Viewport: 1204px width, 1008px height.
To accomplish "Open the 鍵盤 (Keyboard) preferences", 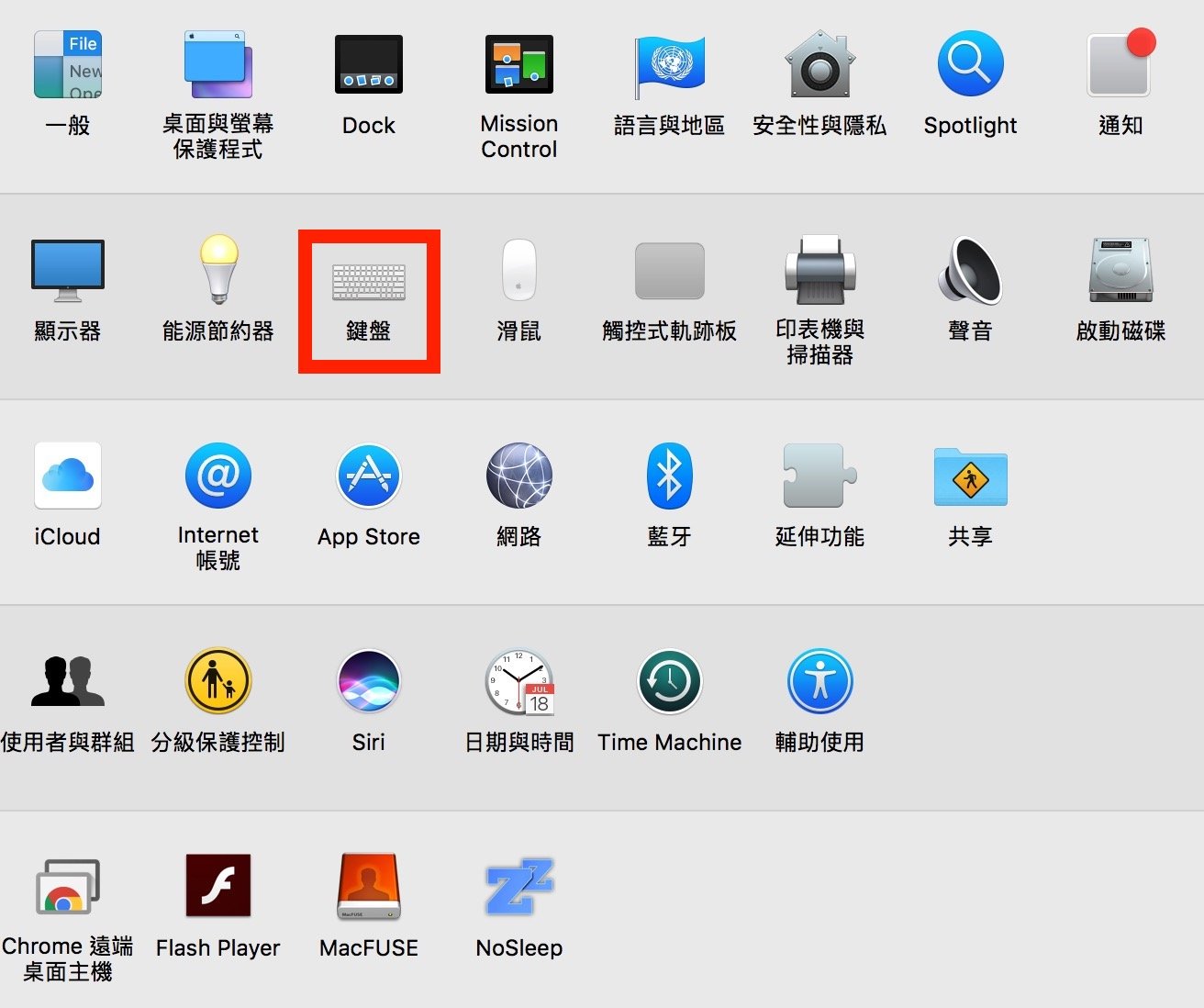I will click(x=369, y=285).
